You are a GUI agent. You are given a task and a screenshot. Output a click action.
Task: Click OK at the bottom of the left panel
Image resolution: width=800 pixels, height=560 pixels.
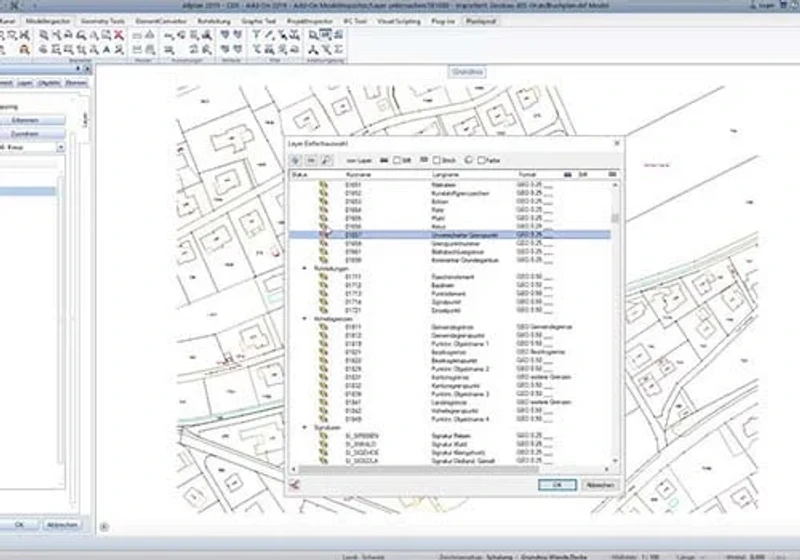pos(19,525)
